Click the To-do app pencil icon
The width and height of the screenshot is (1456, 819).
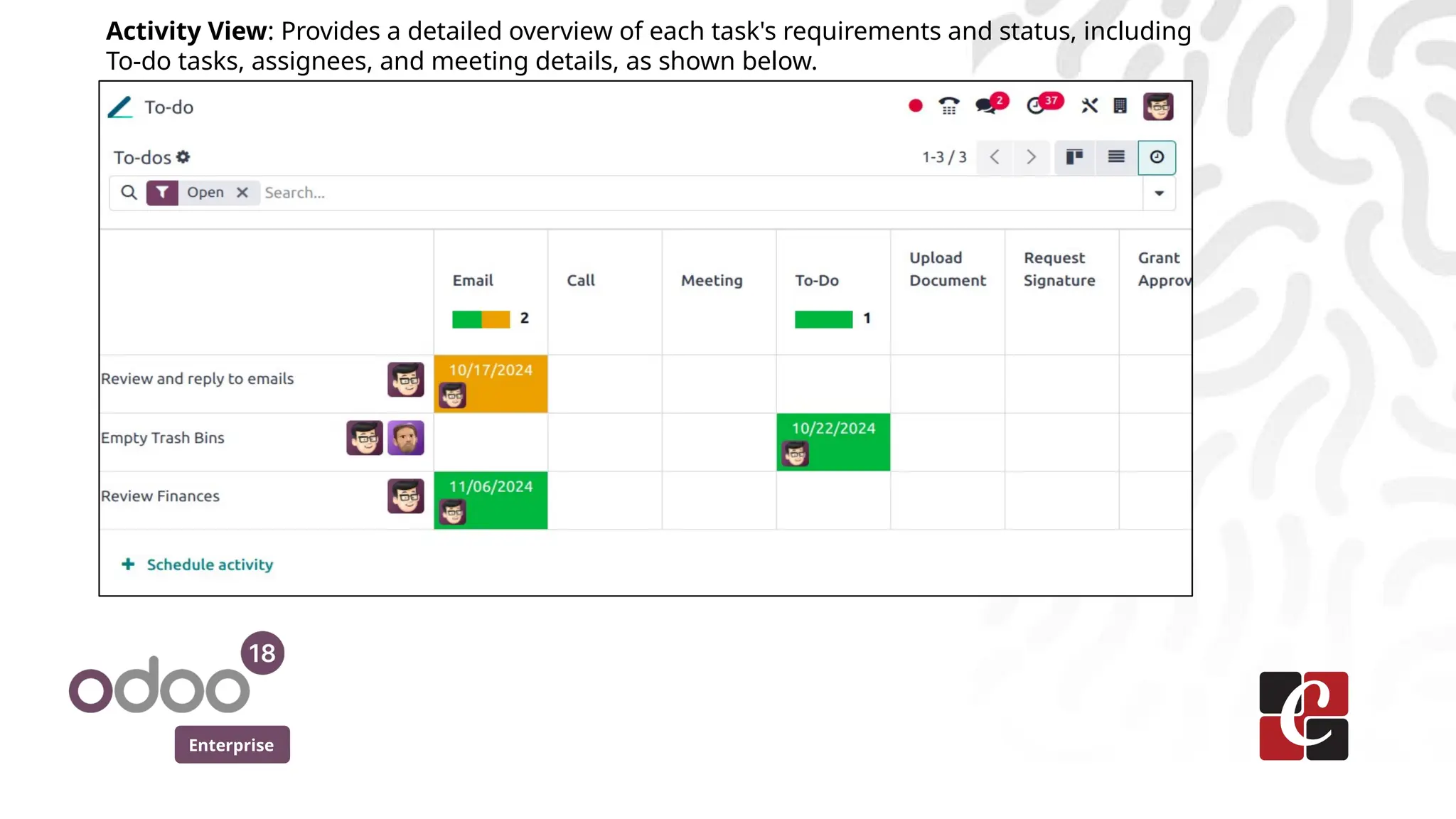point(120,107)
